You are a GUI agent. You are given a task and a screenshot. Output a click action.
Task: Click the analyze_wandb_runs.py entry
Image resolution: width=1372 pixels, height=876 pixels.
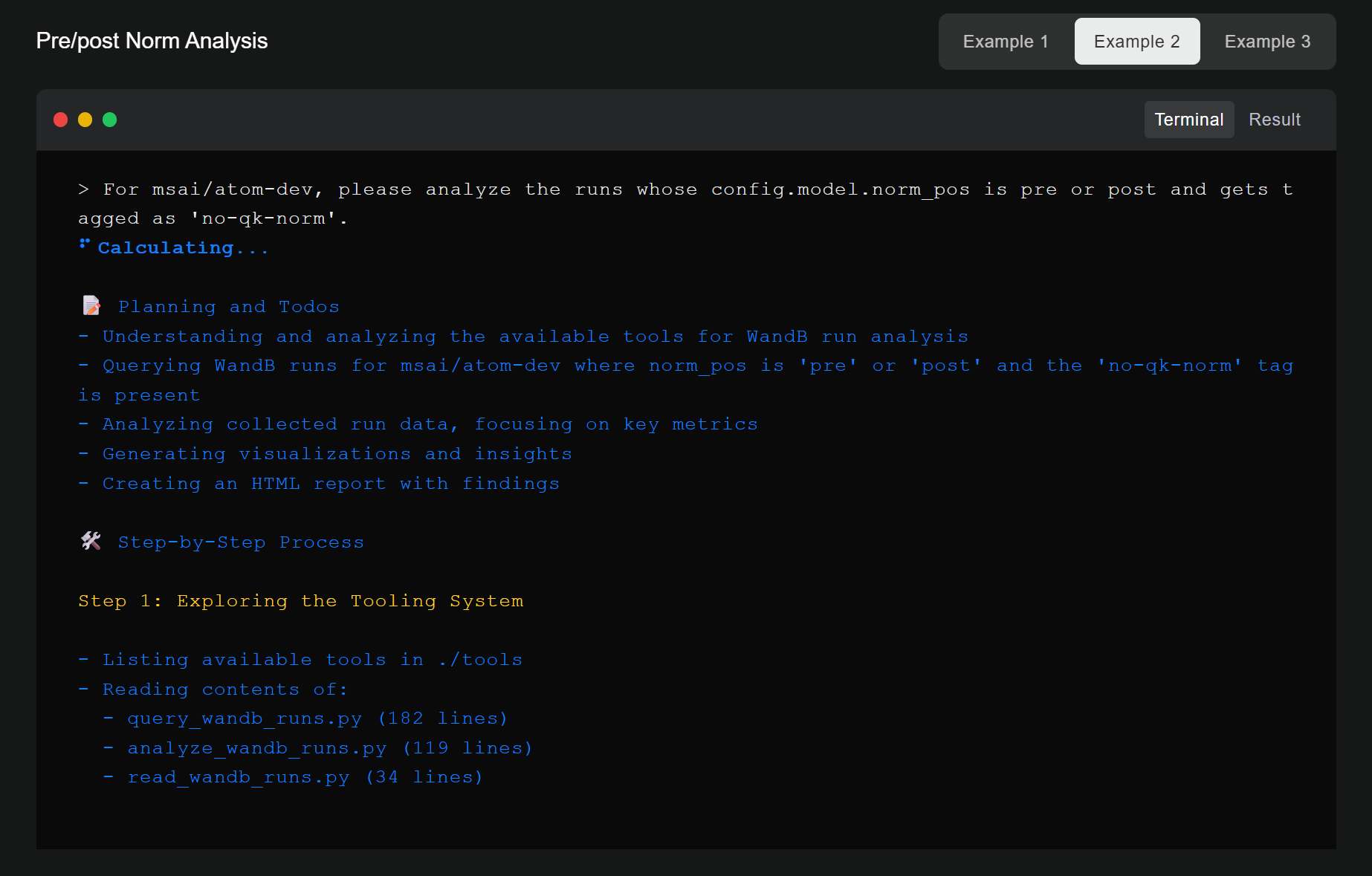[318, 748]
